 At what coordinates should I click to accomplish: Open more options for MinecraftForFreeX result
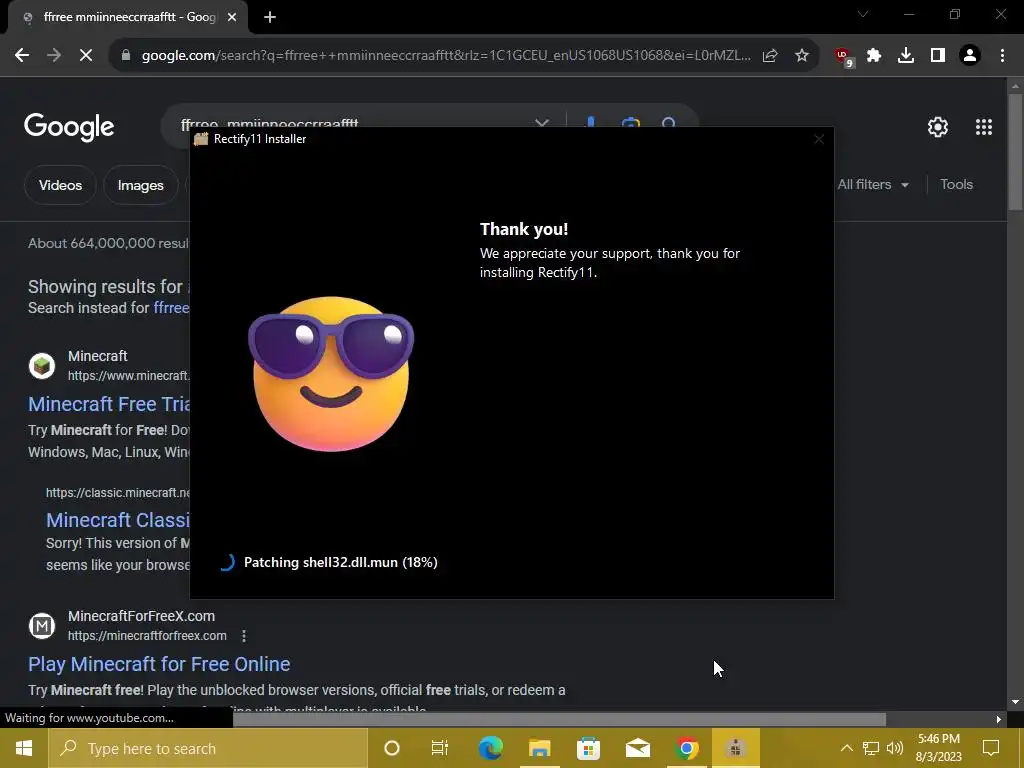point(244,635)
